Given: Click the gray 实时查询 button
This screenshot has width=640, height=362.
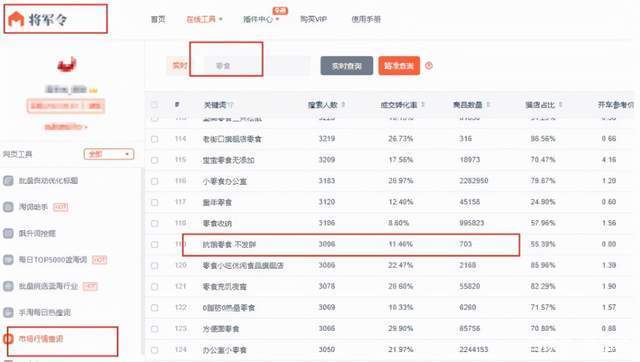Looking at the screenshot, I should pos(347,66).
